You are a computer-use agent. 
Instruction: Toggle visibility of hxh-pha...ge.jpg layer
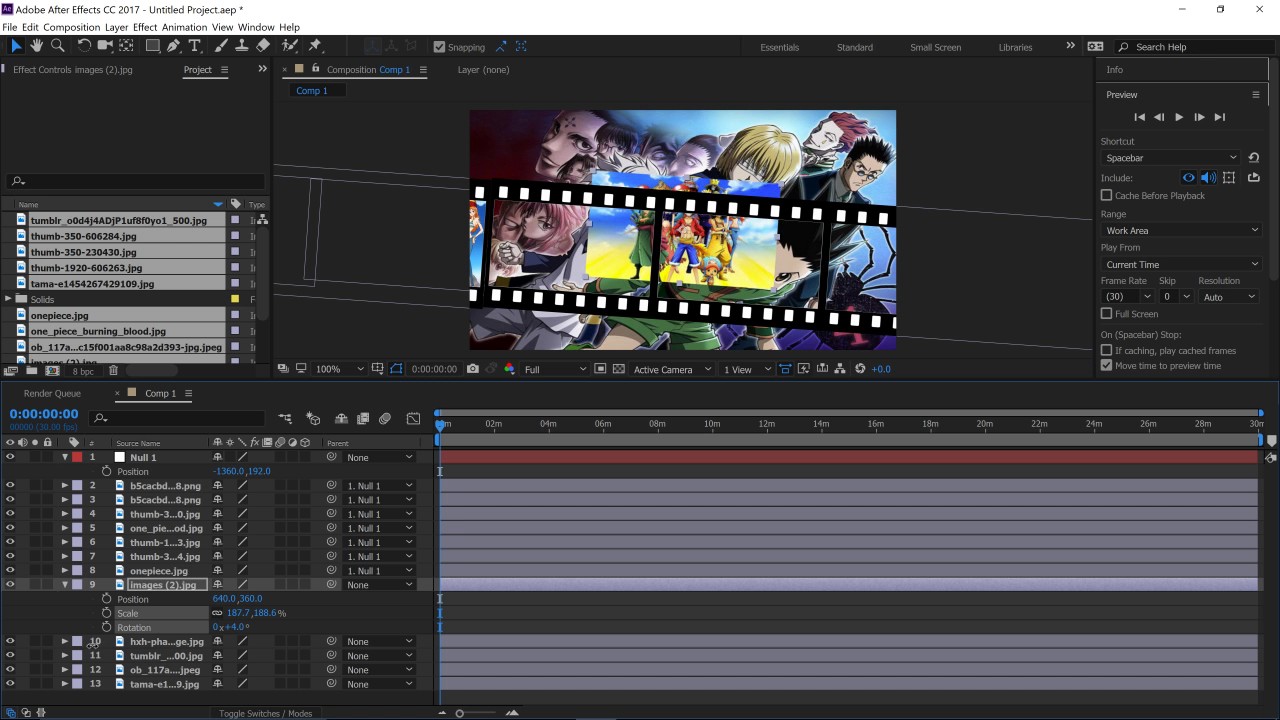tap(10, 641)
